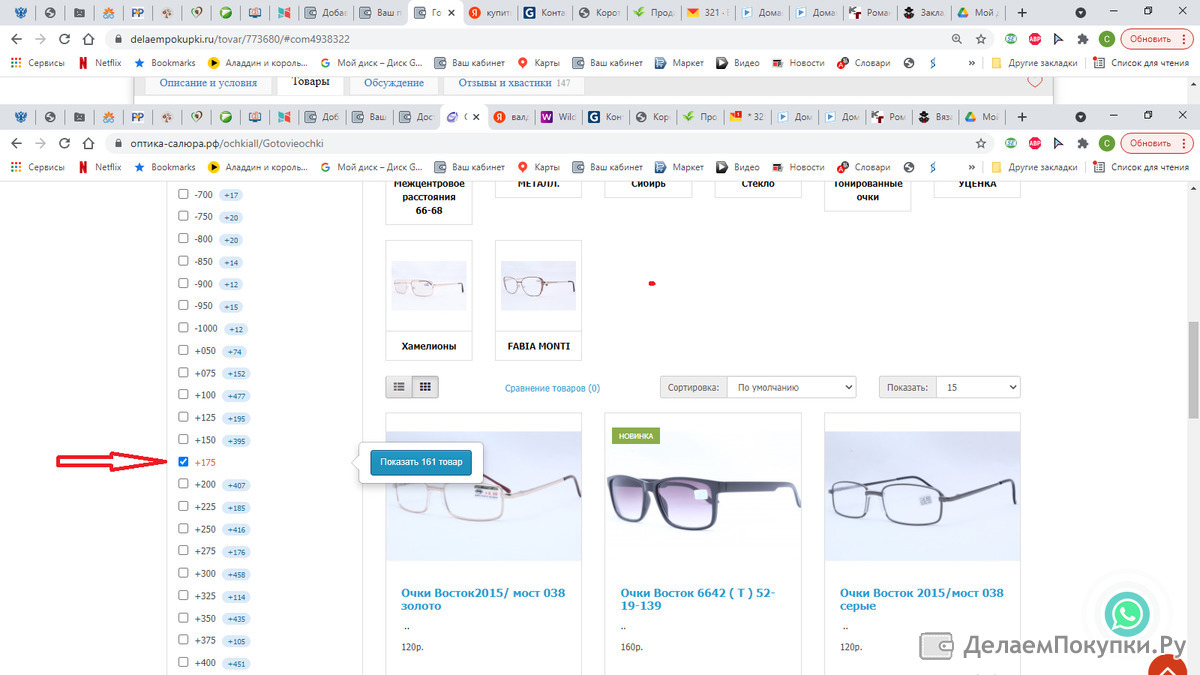
Task: Reload the delaempokupki page in back window
Action: pyautogui.click(x=65, y=39)
